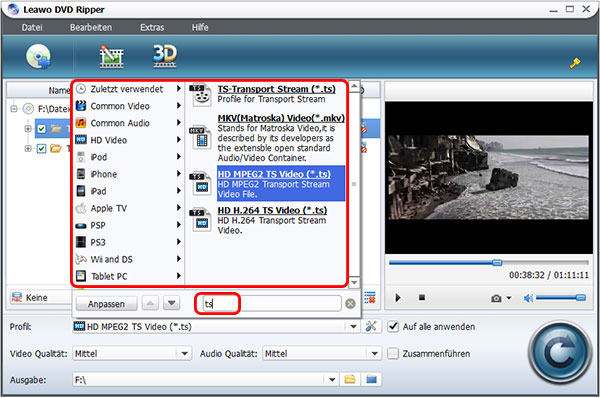Image resolution: width=600 pixels, height=398 pixels.
Task: Open profile settings wrench icon
Action: [371, 326]
